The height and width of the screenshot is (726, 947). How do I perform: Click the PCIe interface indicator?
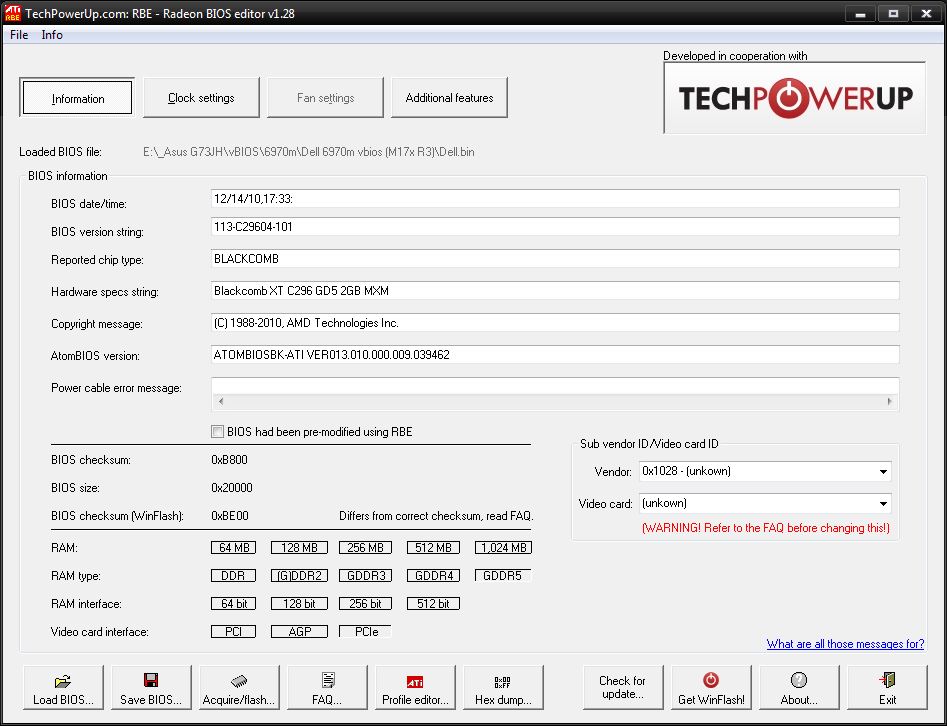365,632
